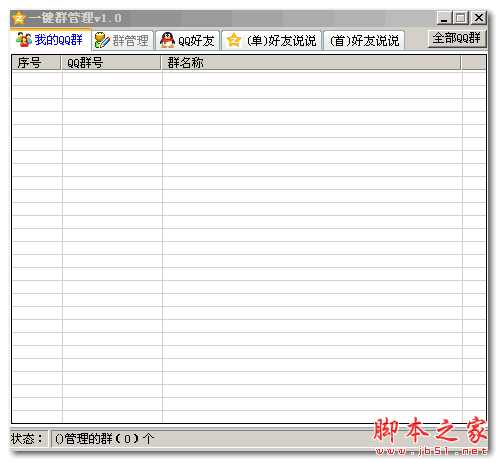Maximize the 一键群管理 window

(461, 18)
